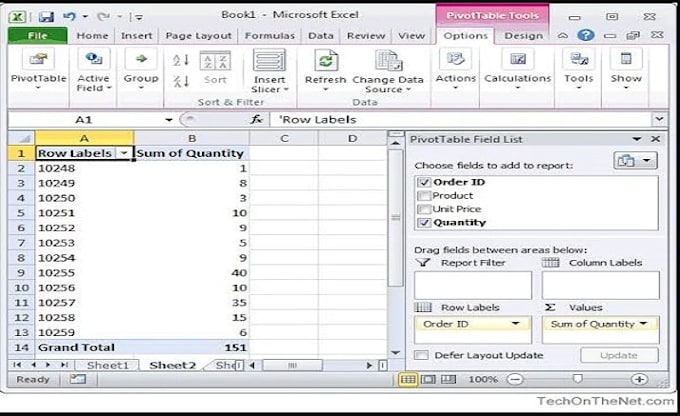This screenshot has width=680, height=416.
Task: Sort A to Z ascending
Action: (181, 60)
